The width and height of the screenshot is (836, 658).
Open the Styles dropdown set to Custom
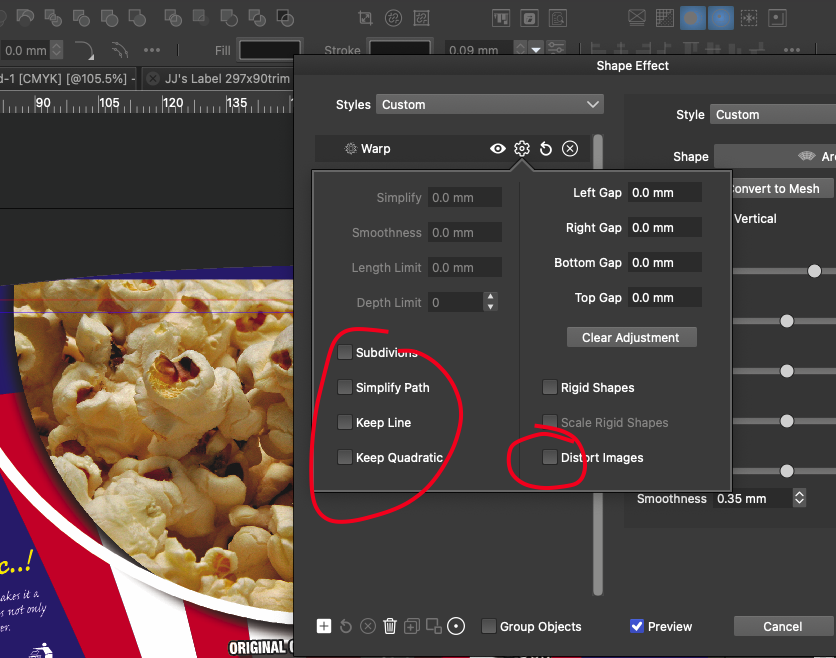tap(490, 105)
